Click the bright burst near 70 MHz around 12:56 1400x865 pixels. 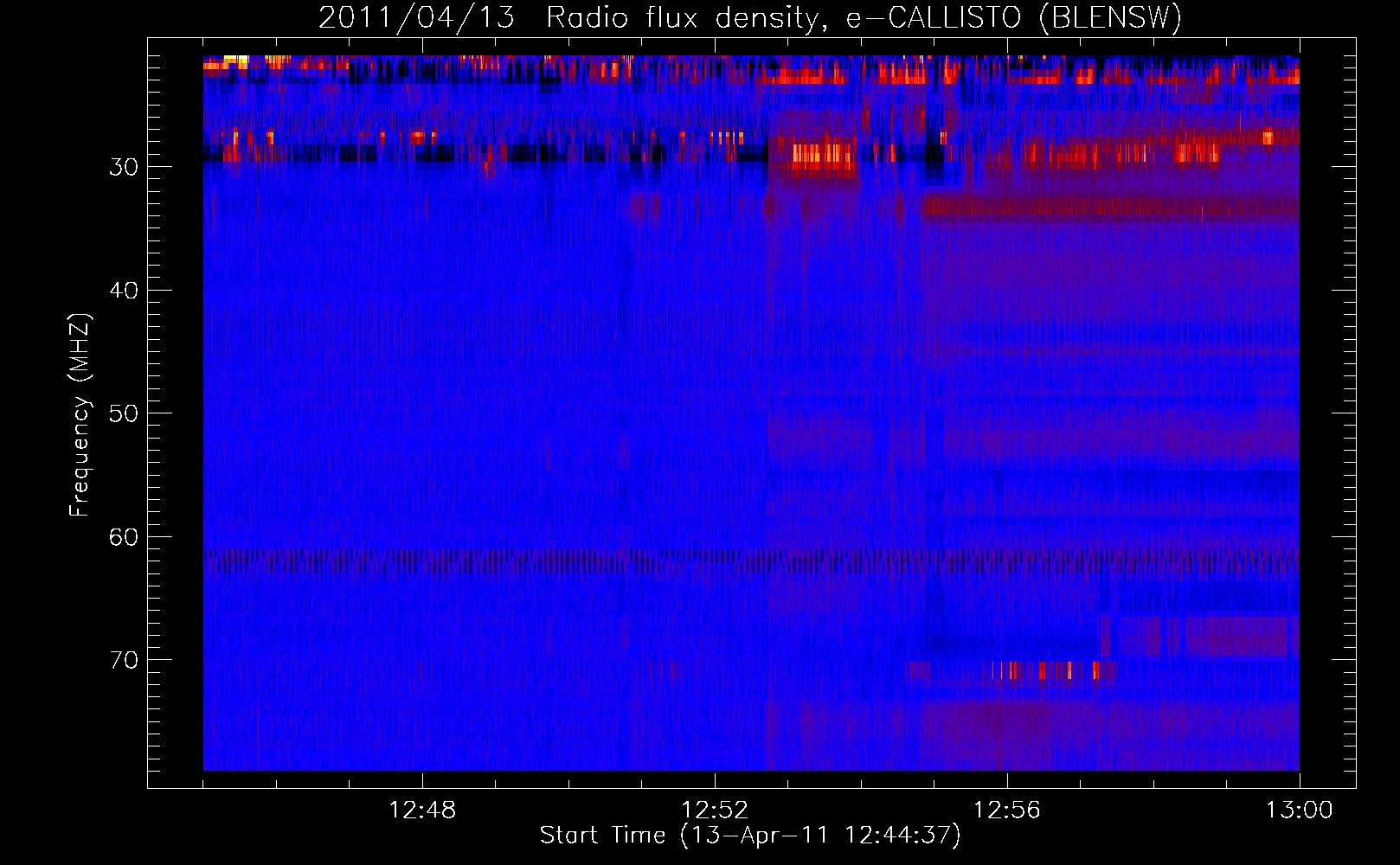coord(1047,670)
